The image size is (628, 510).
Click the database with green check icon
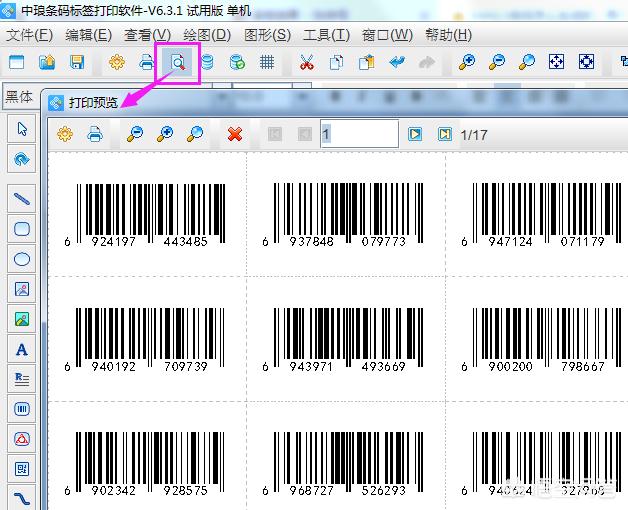[x=237, y=62]
